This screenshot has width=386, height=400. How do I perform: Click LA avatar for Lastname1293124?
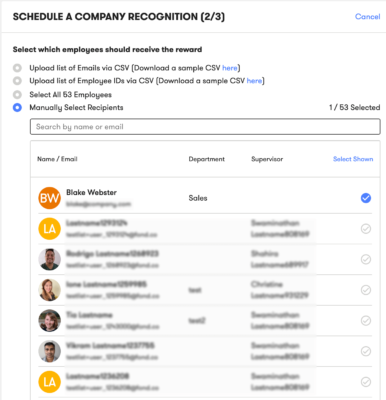[x=49, y=229]
